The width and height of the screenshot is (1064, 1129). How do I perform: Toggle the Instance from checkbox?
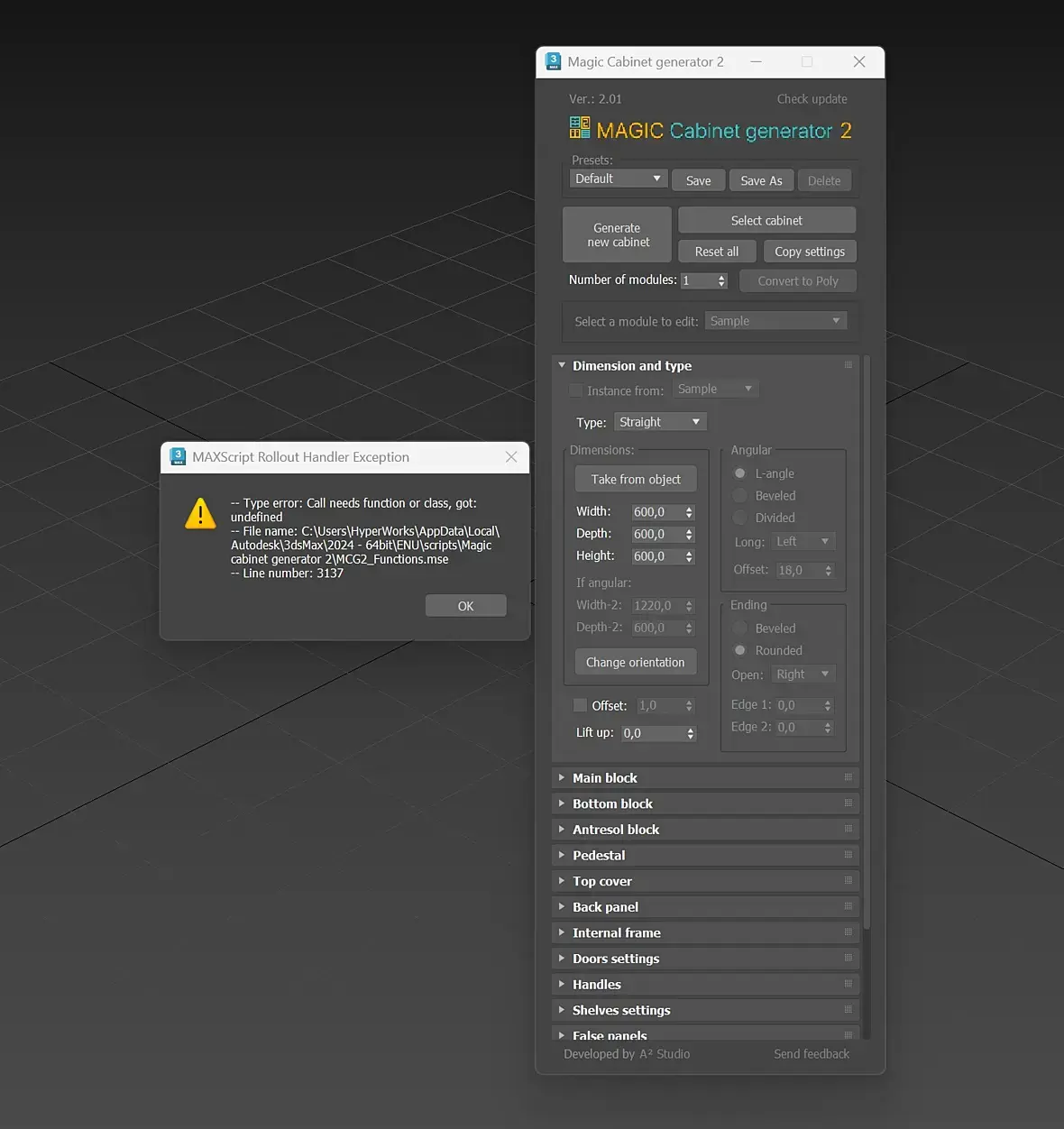pyautogui.click(x=575, y=390)
